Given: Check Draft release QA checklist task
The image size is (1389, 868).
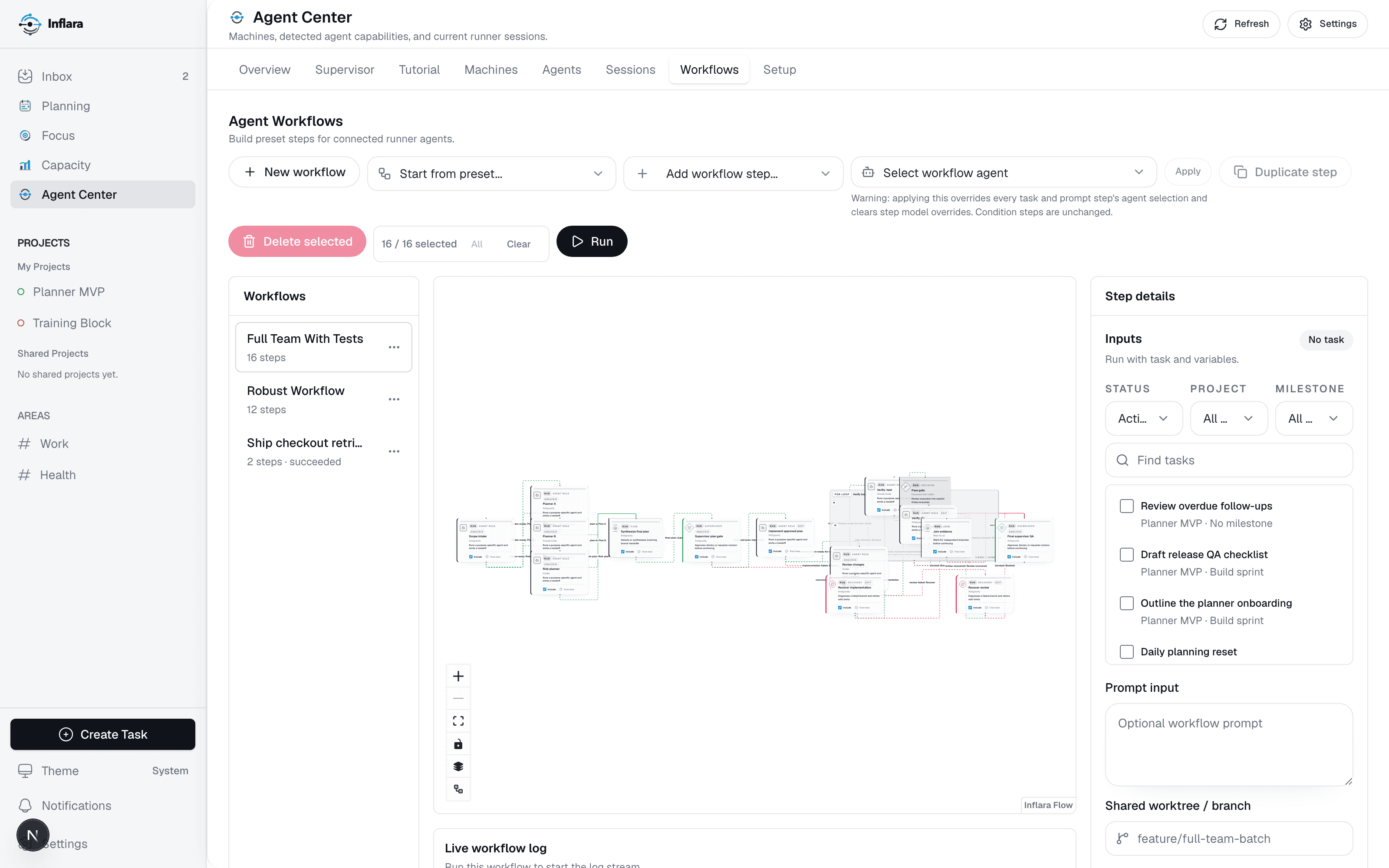Looking at the screenshot, I should point(1127,555).
